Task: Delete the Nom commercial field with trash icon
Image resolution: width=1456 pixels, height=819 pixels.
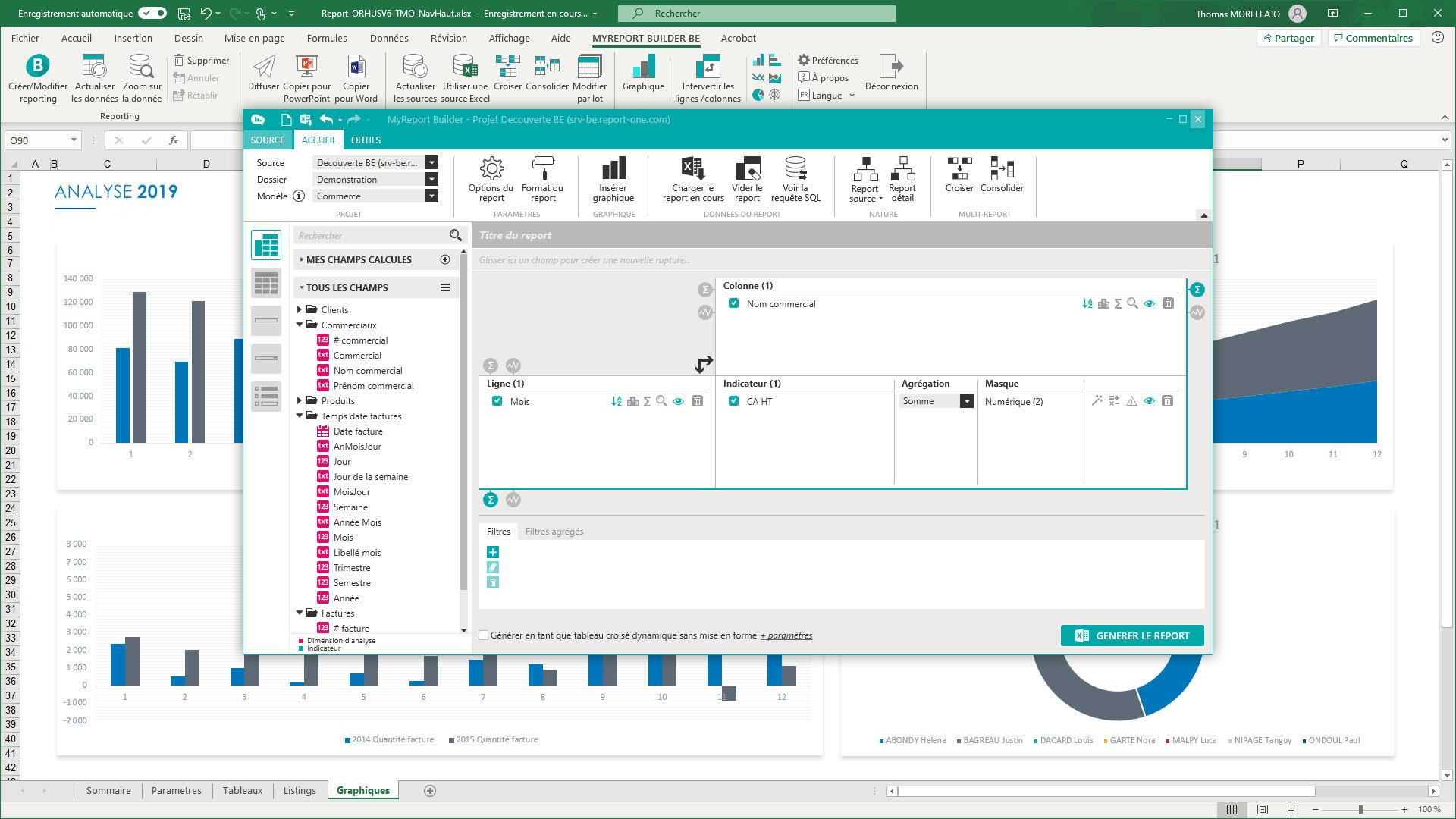Action: point(1169,303)
